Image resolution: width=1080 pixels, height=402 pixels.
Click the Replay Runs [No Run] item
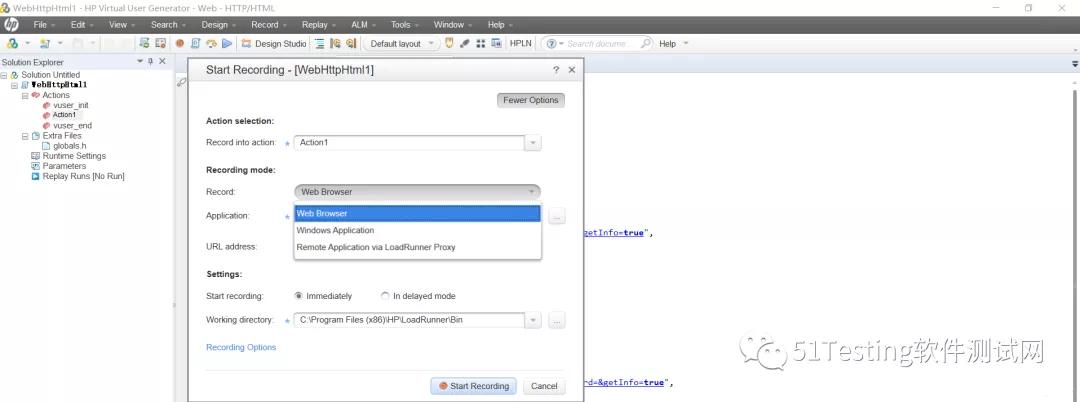pos(83,176)
